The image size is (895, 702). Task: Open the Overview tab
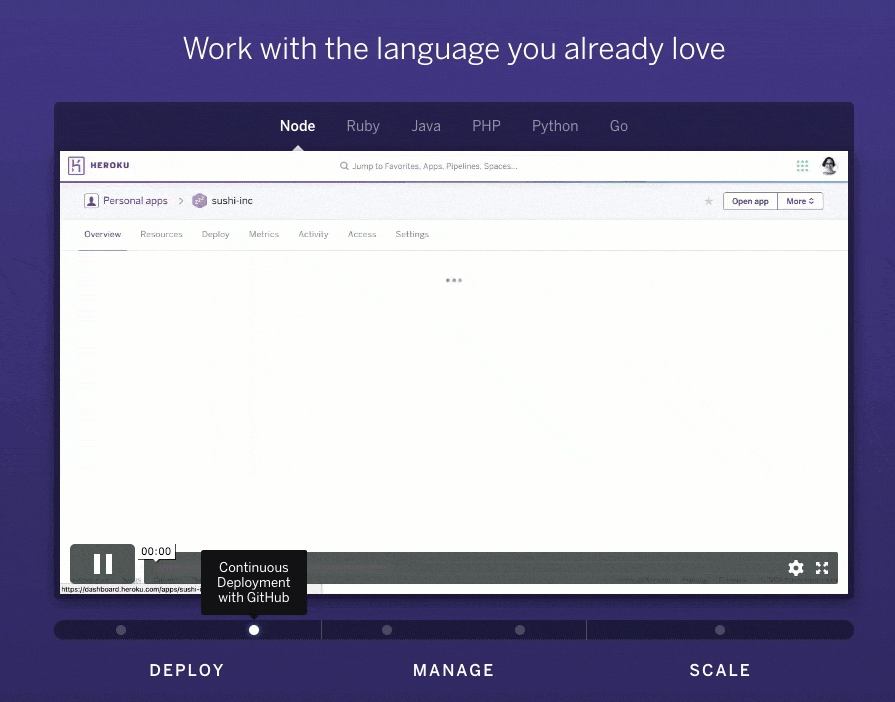(103, 234)
